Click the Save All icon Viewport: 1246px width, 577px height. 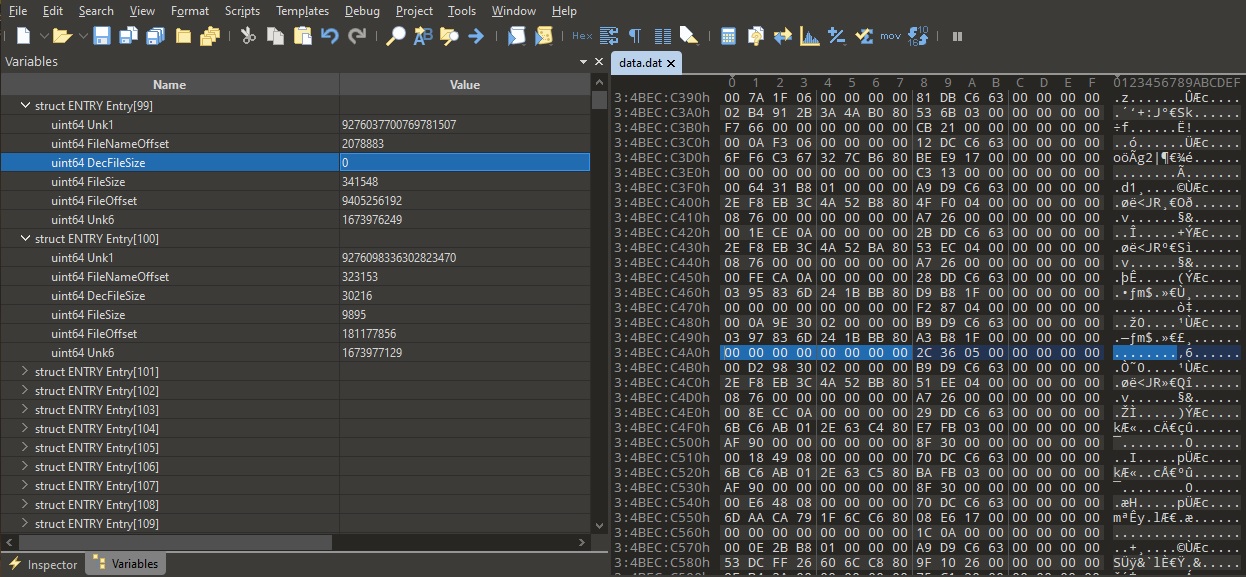click(155, 36)
